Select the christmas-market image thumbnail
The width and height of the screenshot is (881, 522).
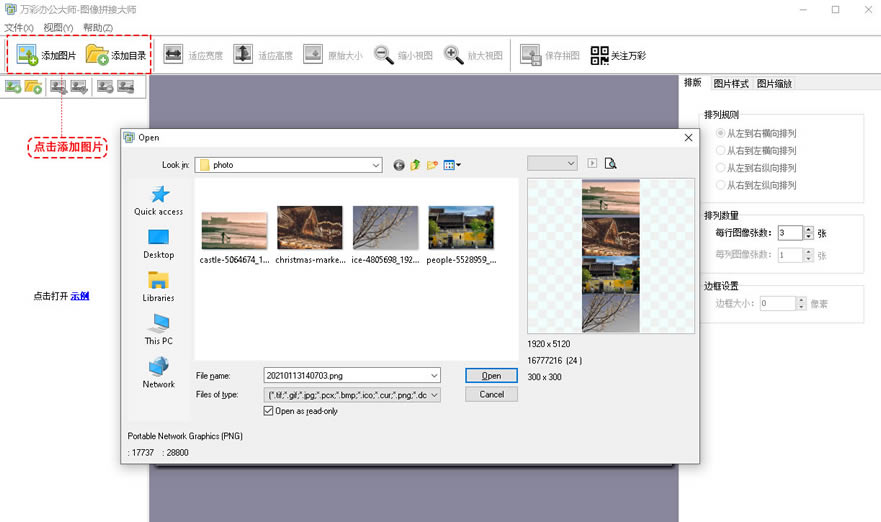pos(309,228)
